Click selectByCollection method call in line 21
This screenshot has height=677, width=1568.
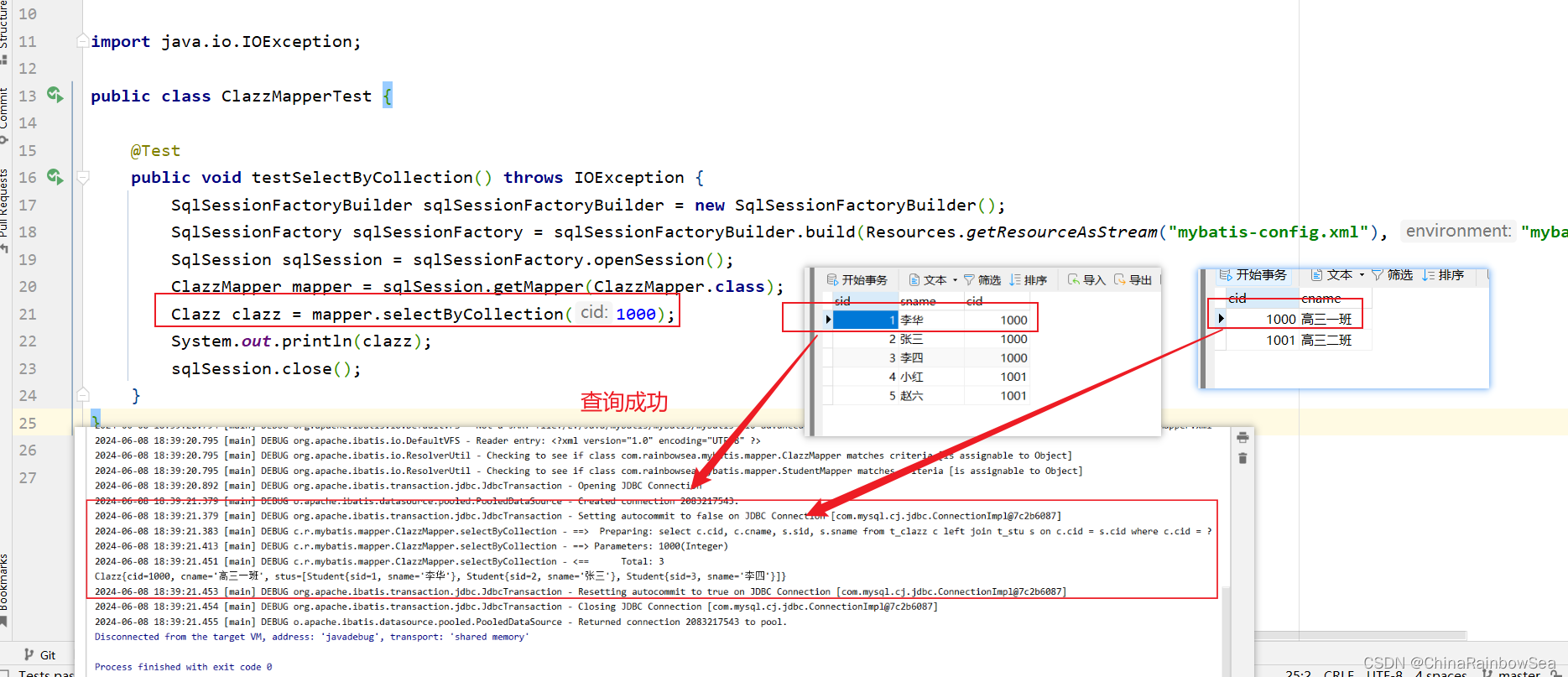tap(473, 314)
